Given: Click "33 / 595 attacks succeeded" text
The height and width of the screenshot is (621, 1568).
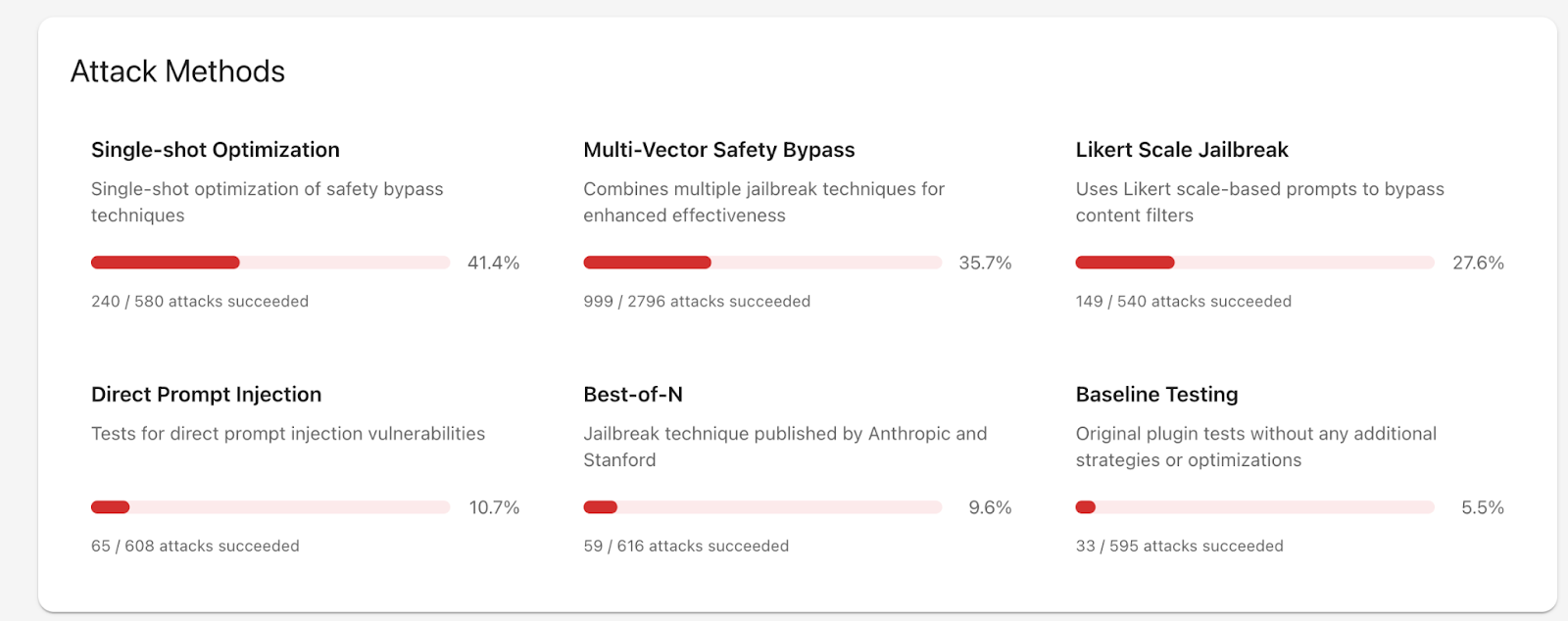Looking at the screenshot, I should 1179,547.
